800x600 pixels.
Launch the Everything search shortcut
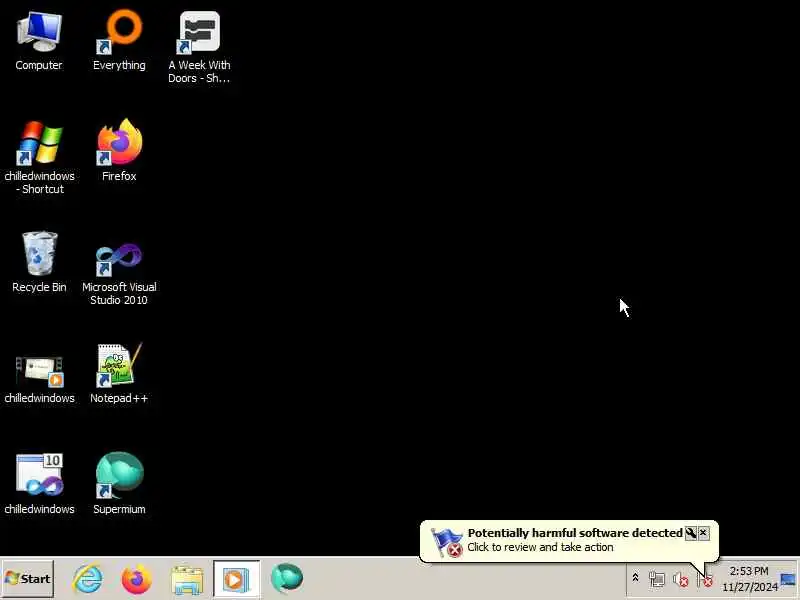tap(119, 41)
